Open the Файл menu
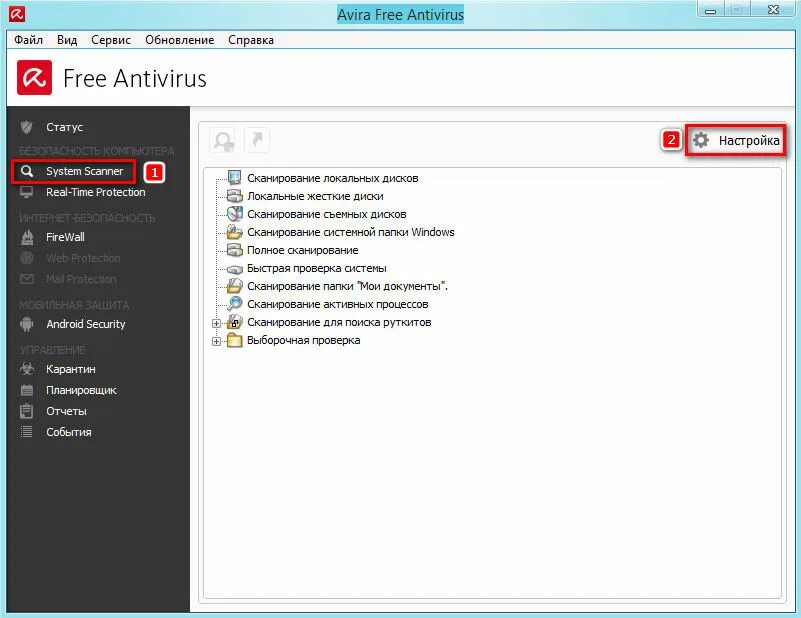Image resolution: width=801 pixels, height=618 pixels. click(x=28, y=40)
